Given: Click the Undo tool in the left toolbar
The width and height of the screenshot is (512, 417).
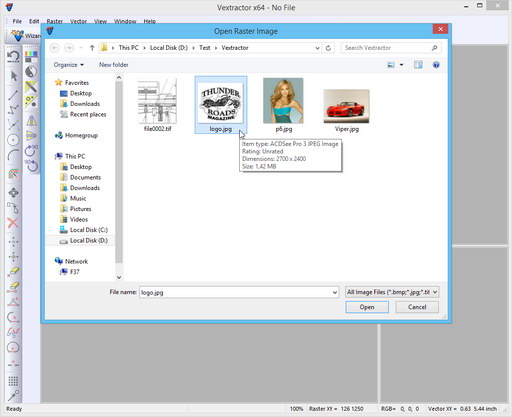Looking at the screenshot, I should click(x=13, y=56).
